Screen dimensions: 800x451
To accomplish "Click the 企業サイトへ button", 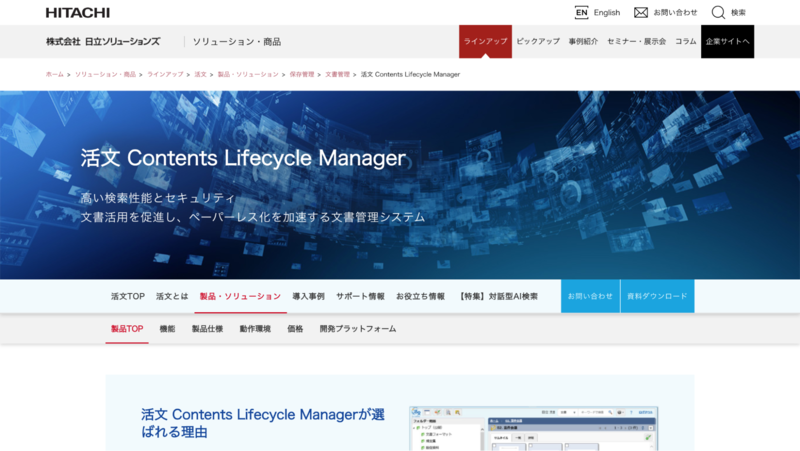I will [727, 41].
